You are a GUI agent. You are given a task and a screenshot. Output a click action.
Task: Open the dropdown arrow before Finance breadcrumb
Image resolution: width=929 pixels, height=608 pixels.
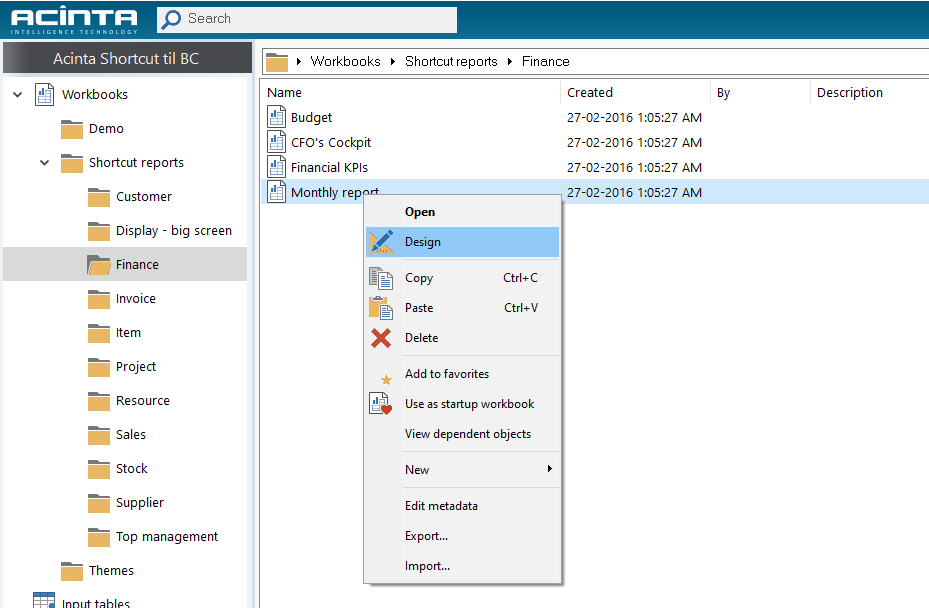pos(510,61)
